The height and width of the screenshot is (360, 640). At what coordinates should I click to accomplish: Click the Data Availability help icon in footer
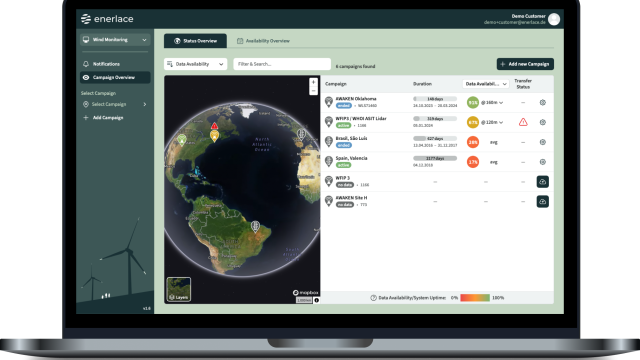pyautogui.click(x=373, y=298)
